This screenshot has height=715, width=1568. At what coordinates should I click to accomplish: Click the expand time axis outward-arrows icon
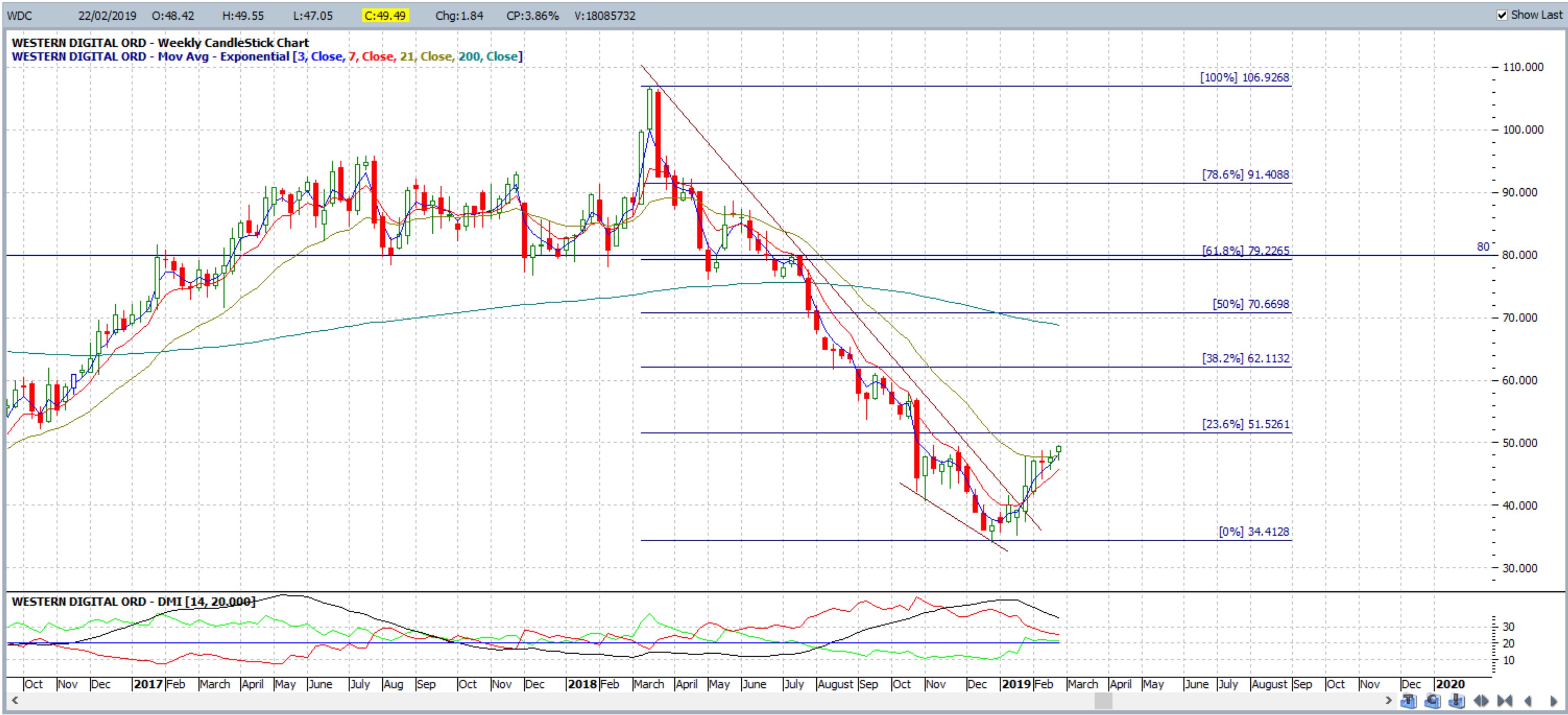click(1481, 701)
